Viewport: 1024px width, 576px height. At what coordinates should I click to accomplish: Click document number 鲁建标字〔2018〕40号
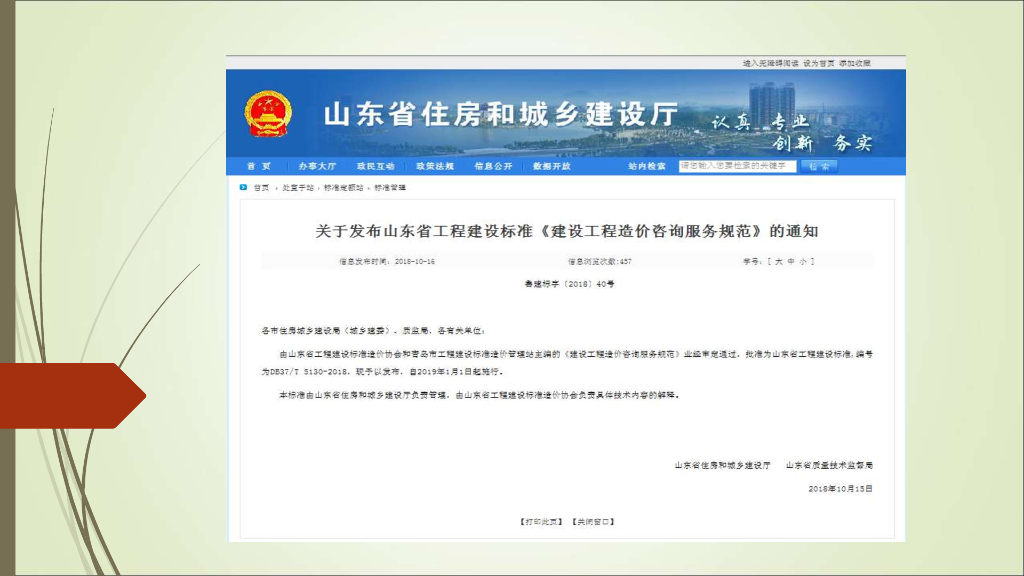569,284
